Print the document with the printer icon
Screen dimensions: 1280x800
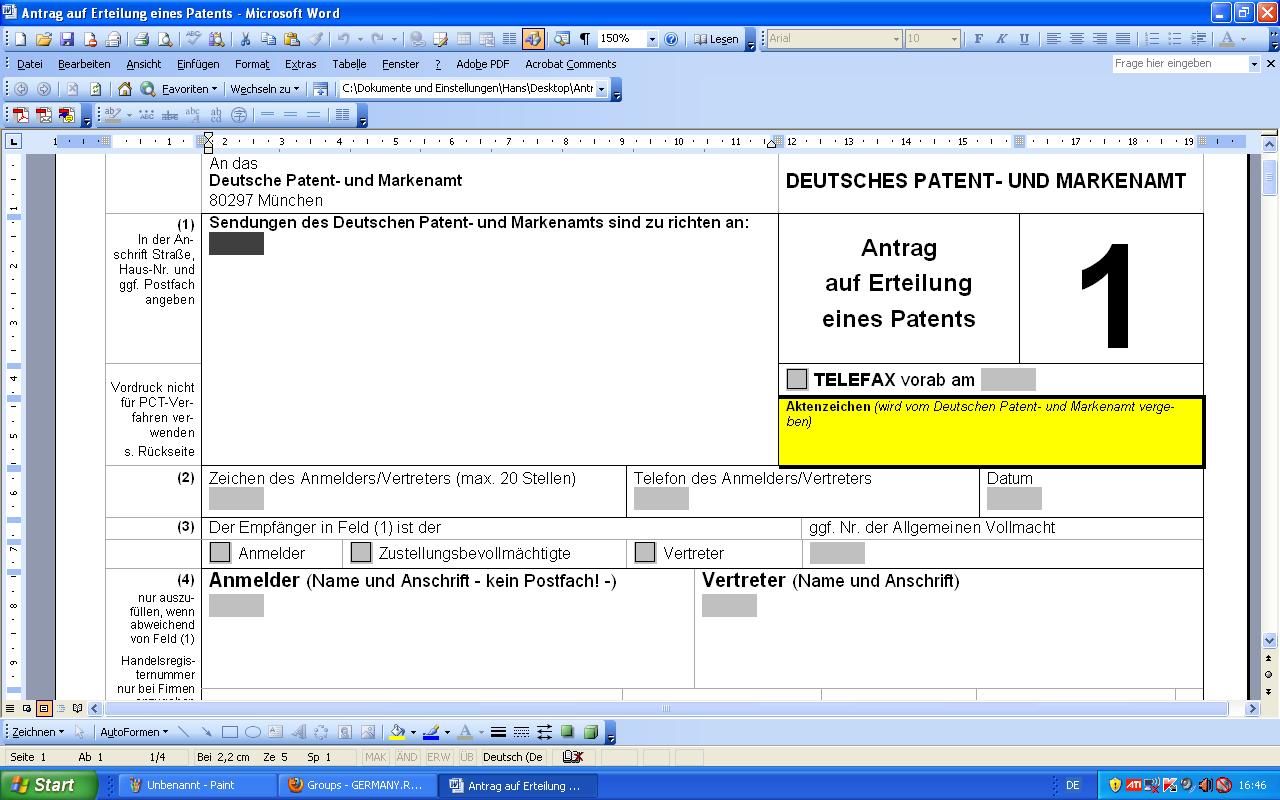[x=141, y=39]
